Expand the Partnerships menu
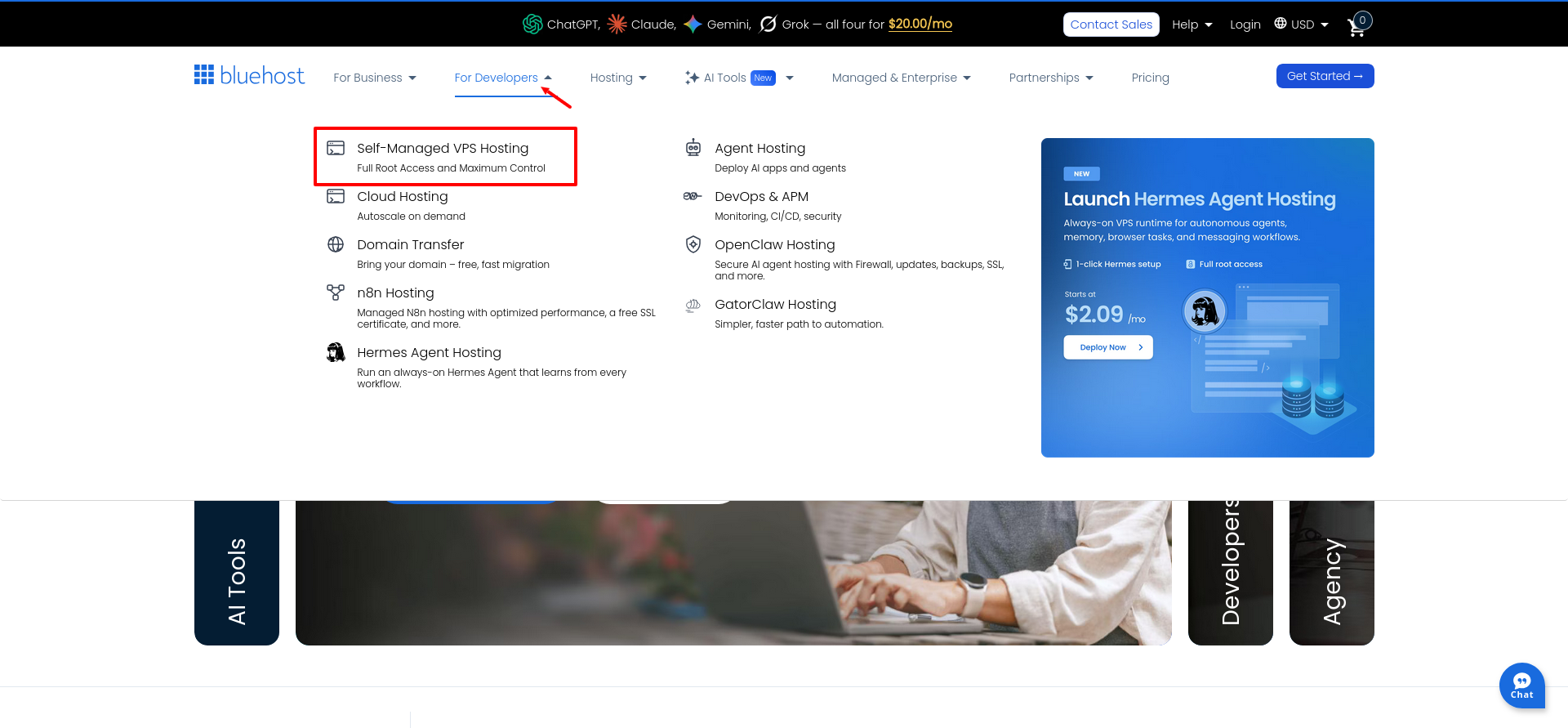Image resolution: width=1568 pixels, height=728 pixels. [x=1051, y=78]
